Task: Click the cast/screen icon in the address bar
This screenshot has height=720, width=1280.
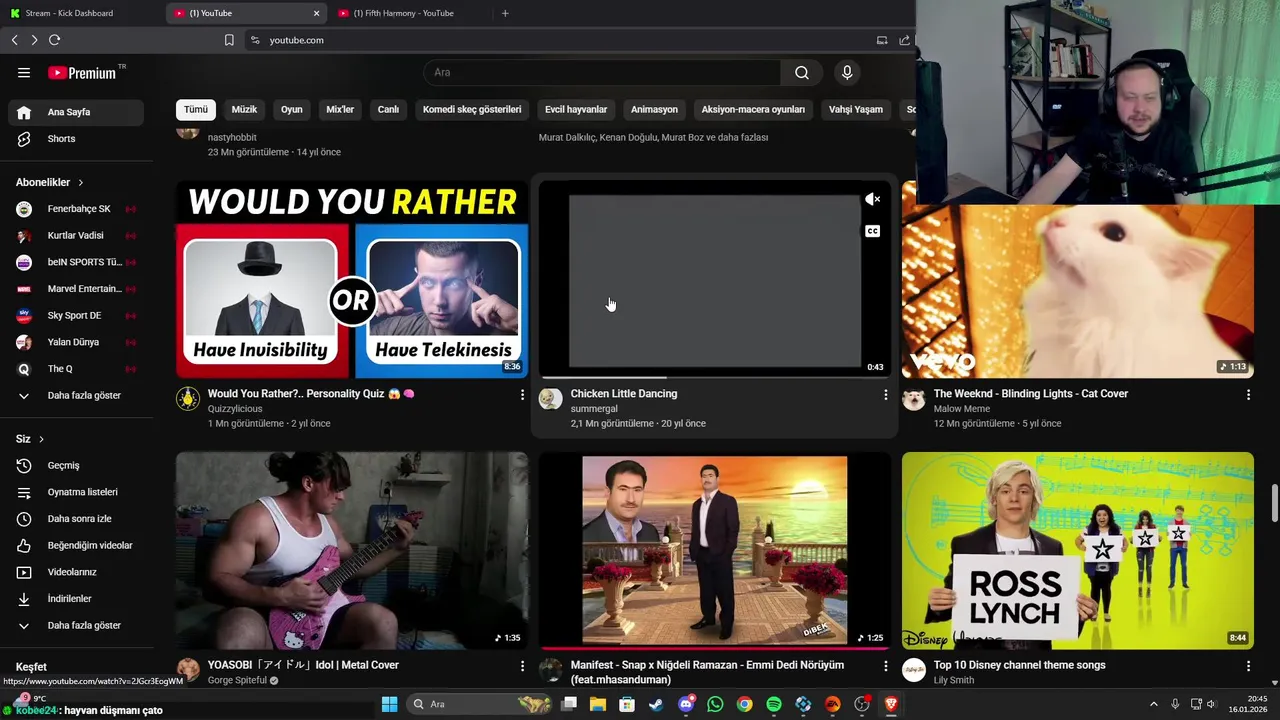Action: [882, 40]
